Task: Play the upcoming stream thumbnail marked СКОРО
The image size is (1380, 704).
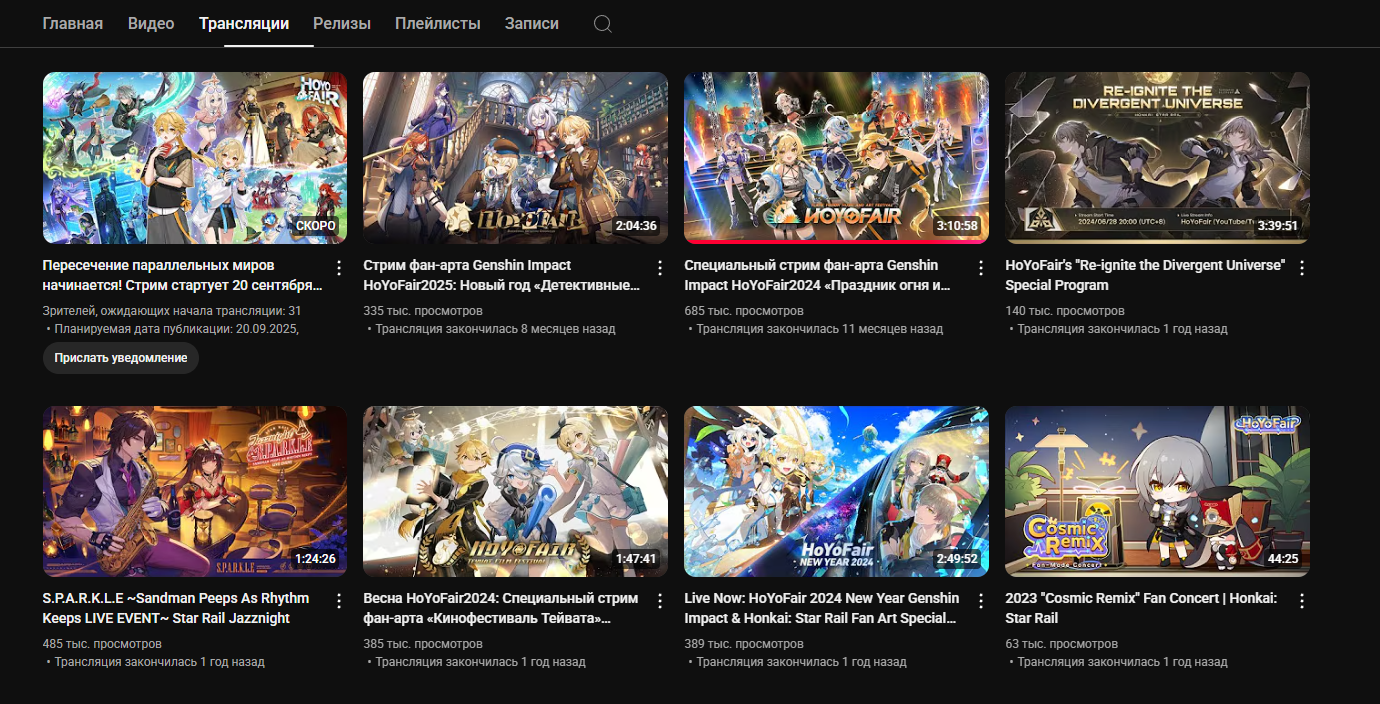Action: pyautogui.click(x=195, y=158)
